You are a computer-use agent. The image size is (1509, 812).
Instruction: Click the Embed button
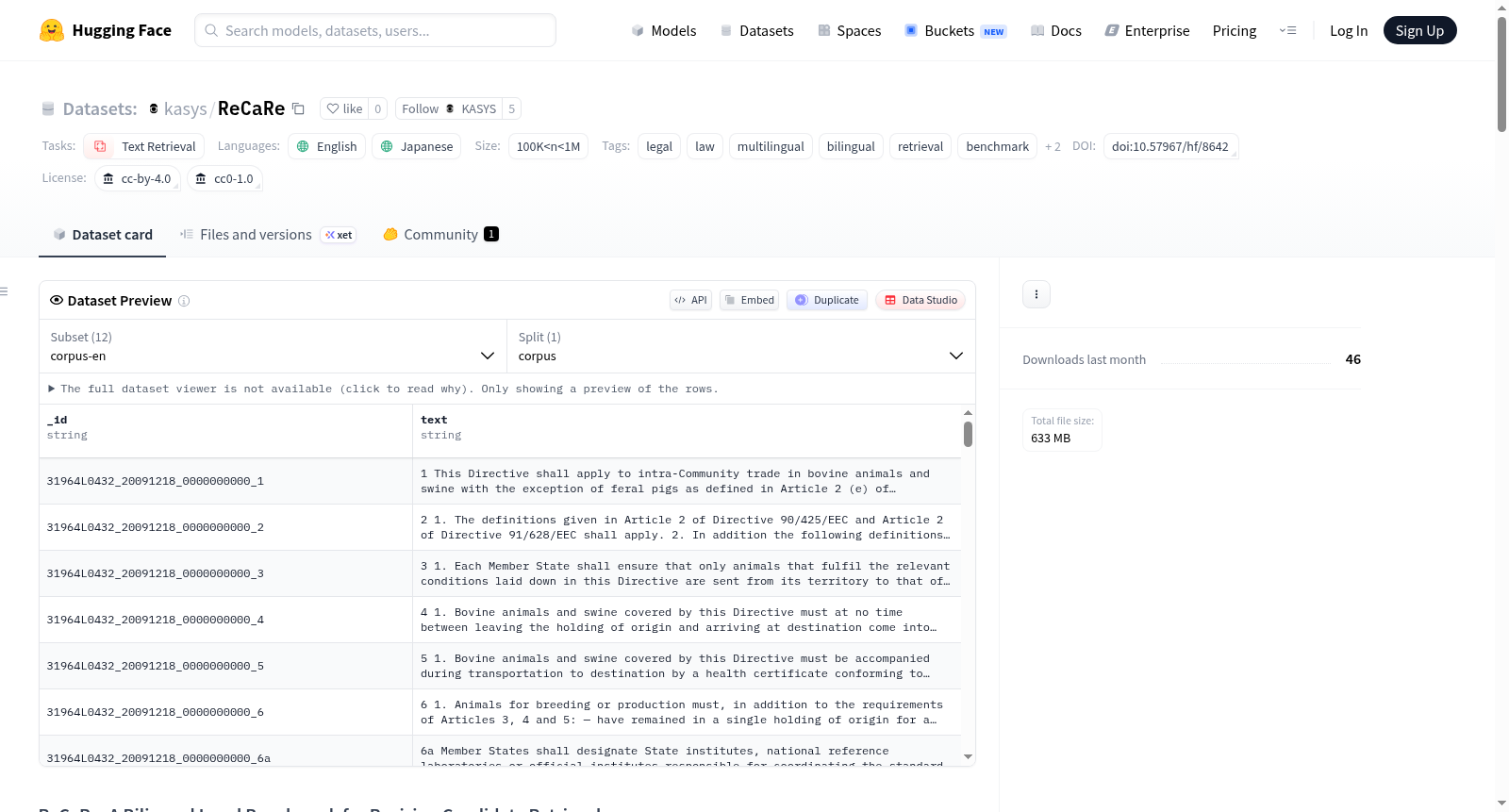pos(749,300)
